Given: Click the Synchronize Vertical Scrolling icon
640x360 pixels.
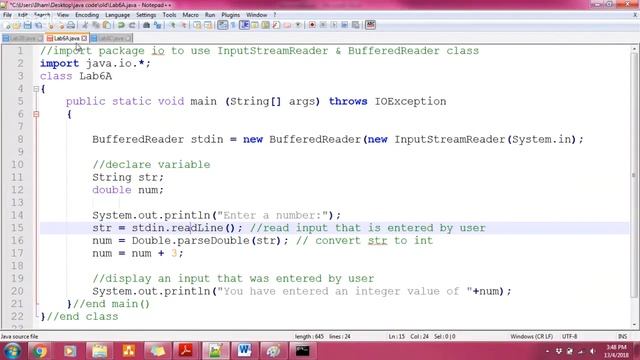Looking at the screenshot, I should pyautogui.click(x=198, y=25).
